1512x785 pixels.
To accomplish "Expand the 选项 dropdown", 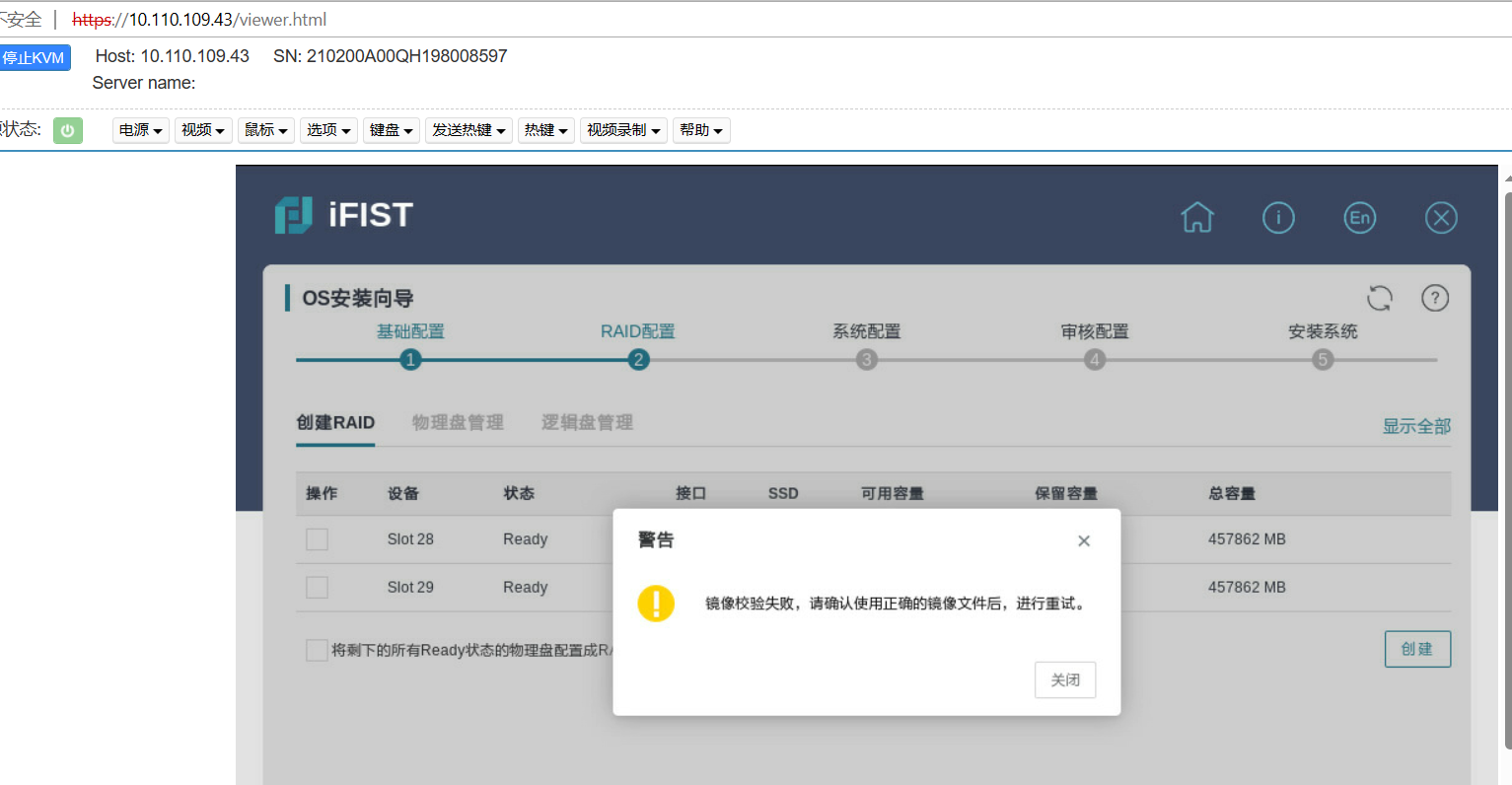I will coord(328,130).
